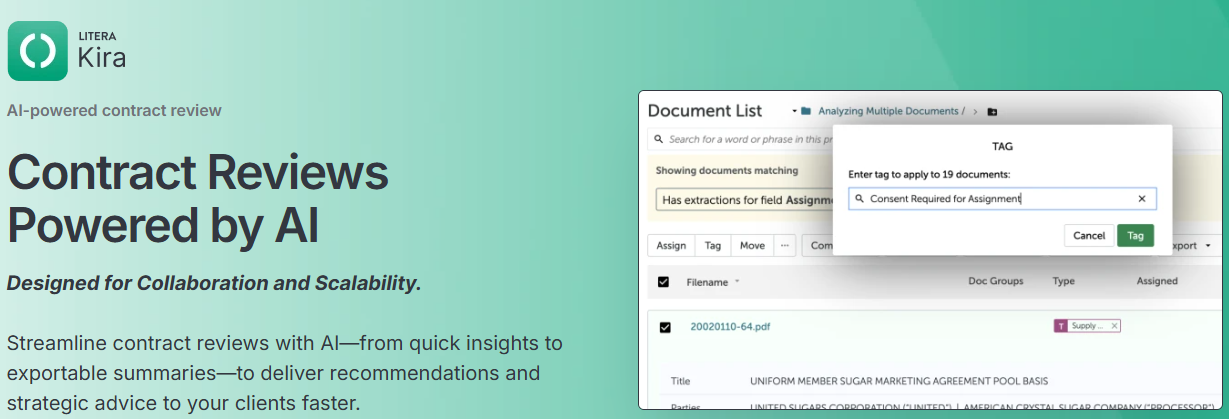Click the Uniform Member Sugar Marketing Agreement title
The image size is (1229, 419).
(899, 381)
